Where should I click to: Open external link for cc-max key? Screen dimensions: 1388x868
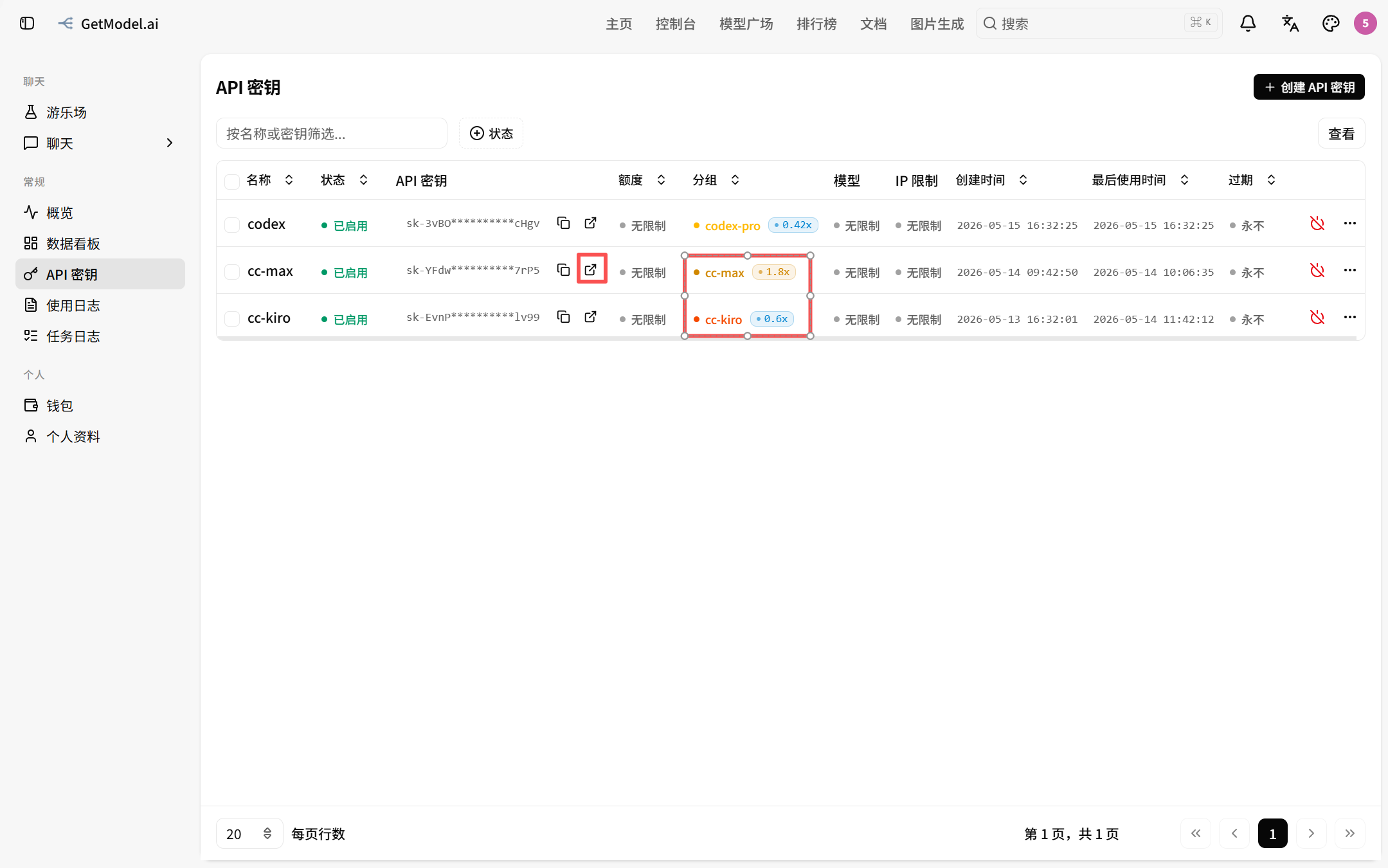click(x=591, y=269)
